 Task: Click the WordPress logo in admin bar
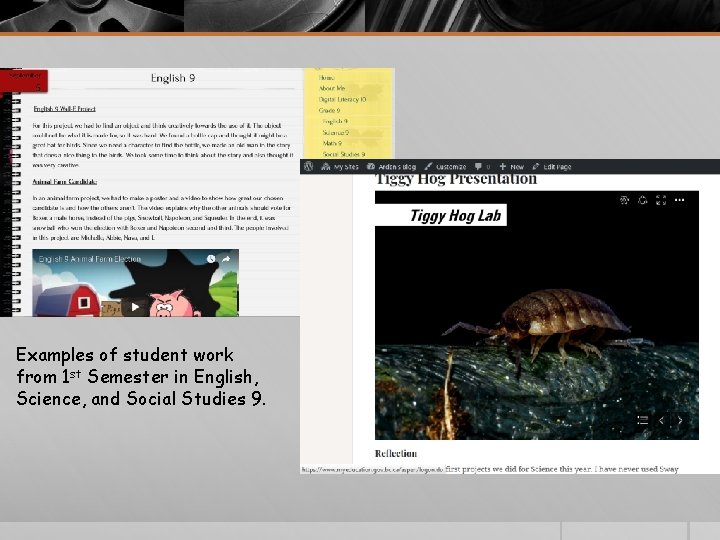(x=309, y=166)
